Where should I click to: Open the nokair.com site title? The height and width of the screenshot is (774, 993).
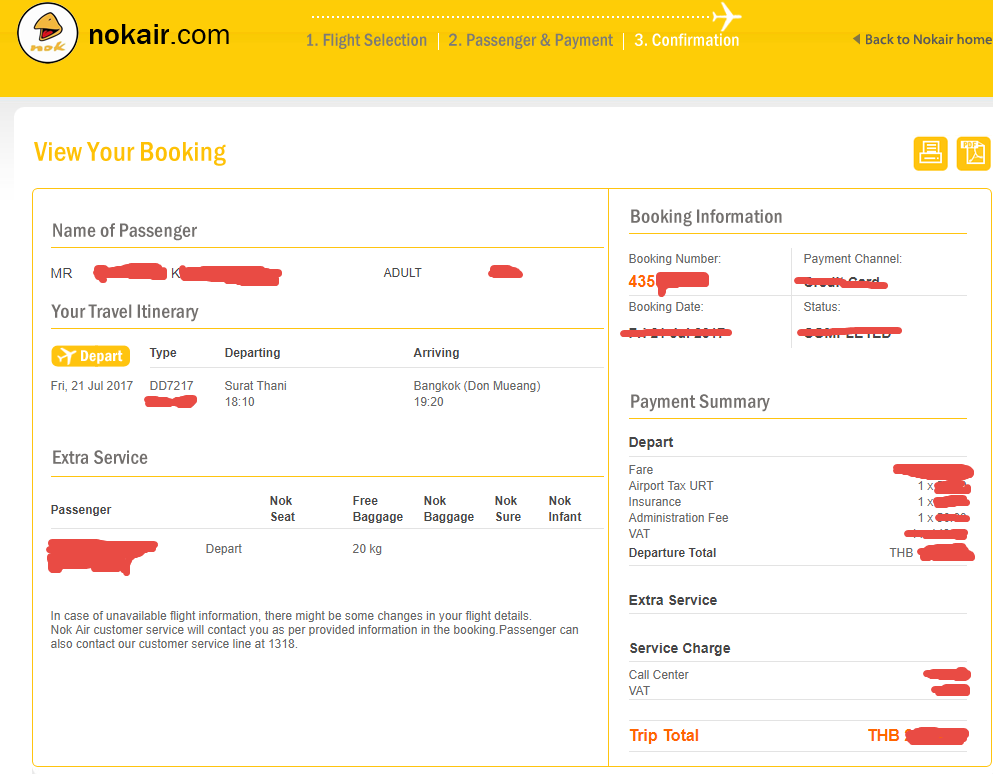pyautogui.click(x=159, y=34)
